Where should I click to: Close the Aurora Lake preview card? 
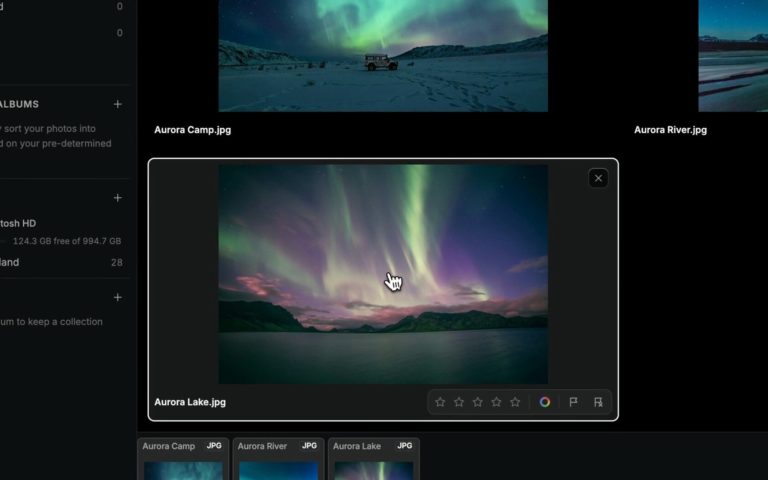(x=598, y=178)
